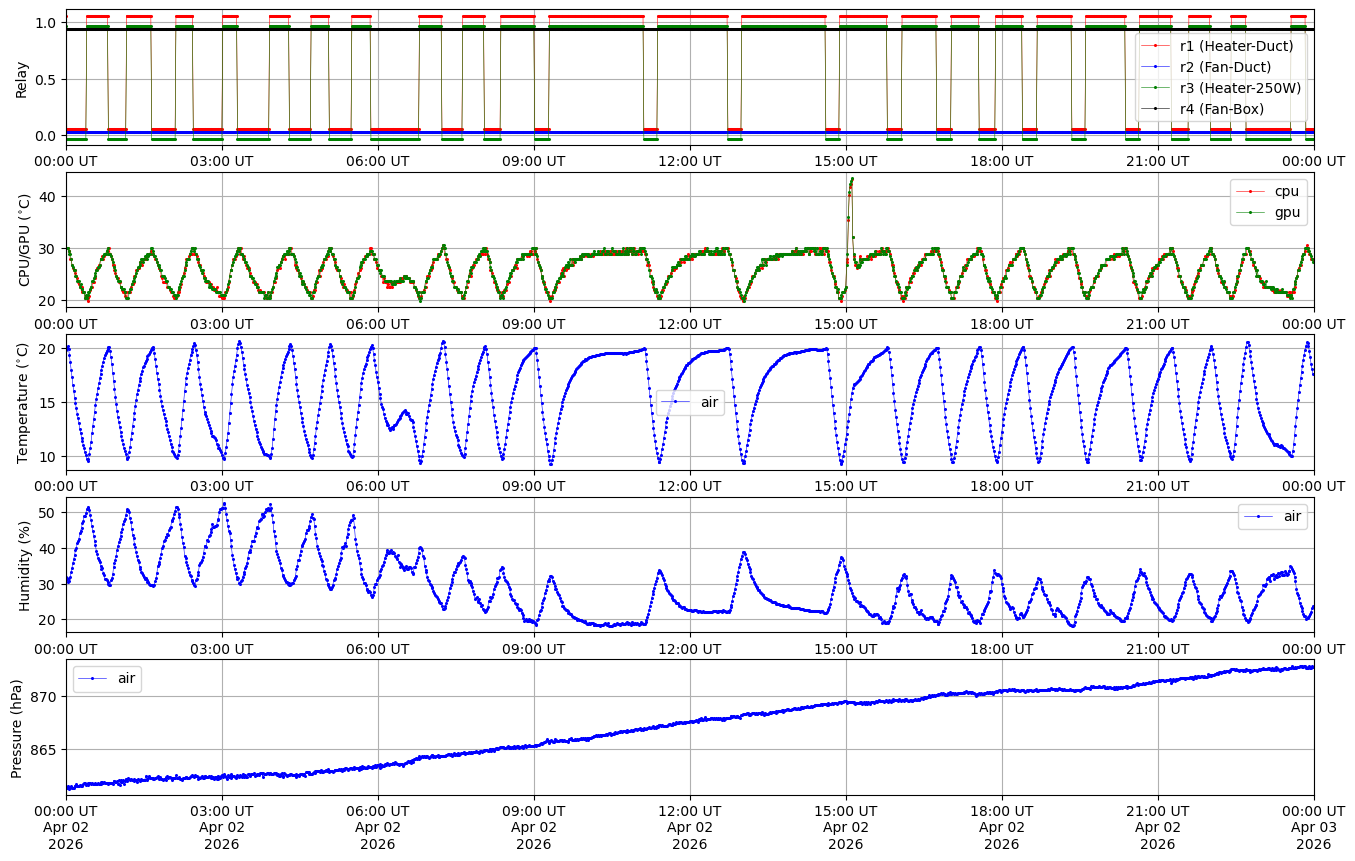Click the air legend in Temperature plot
The image size is (1355, 861).
point(708,402)
